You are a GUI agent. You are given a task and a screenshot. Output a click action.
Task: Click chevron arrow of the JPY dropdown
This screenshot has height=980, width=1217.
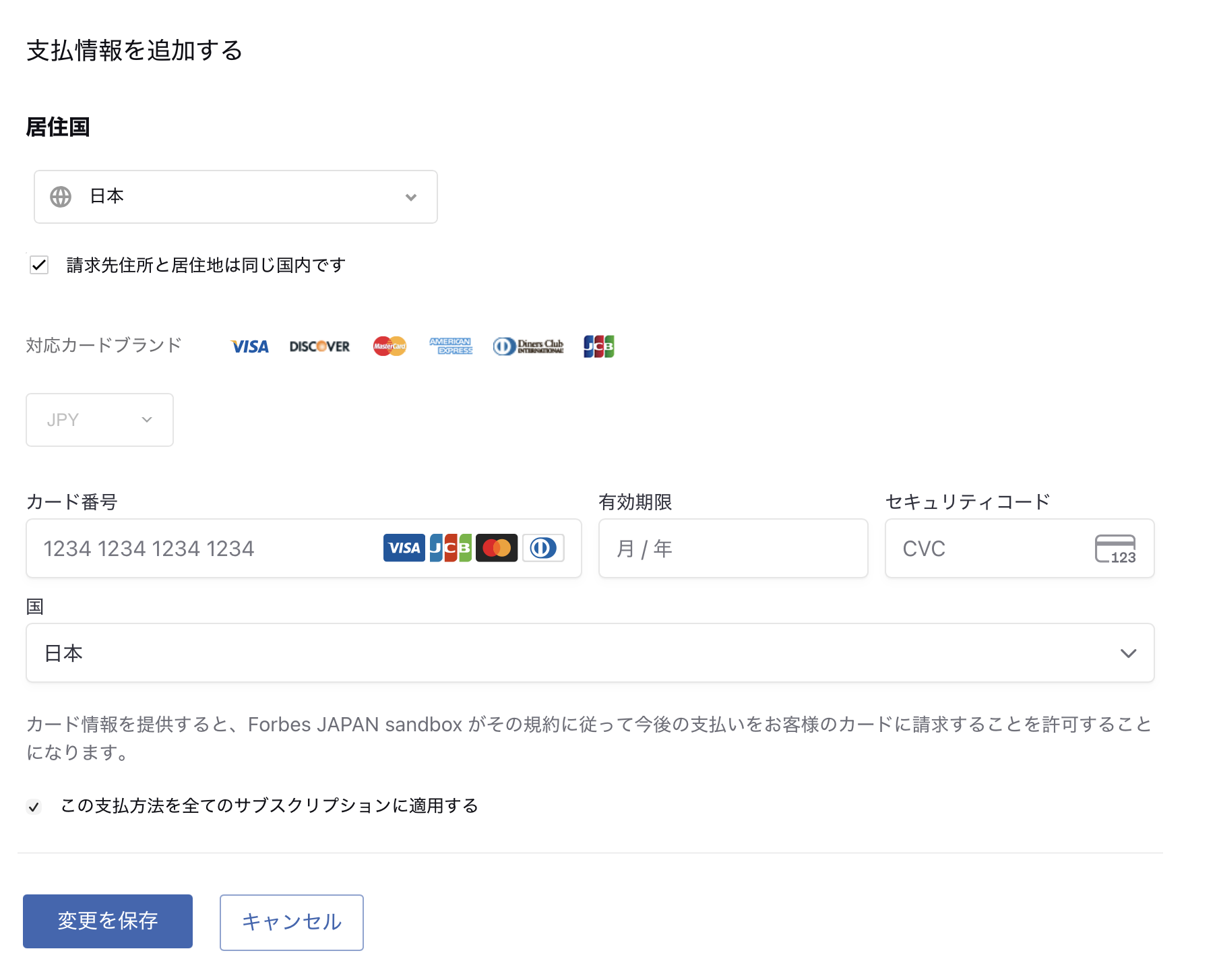click(x=147, y=420)
